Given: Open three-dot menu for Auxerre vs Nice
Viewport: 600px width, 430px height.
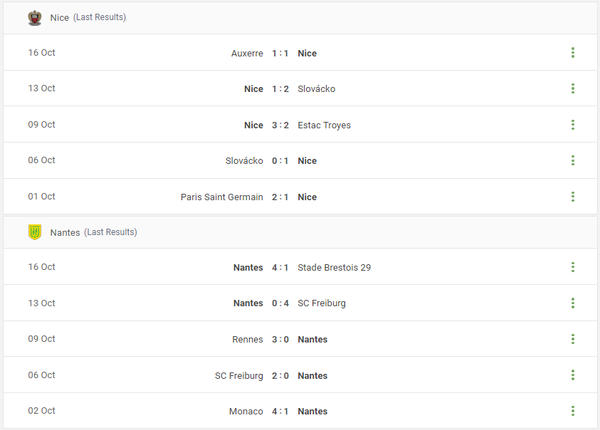Looking at the screenshot, I should 573,53.
